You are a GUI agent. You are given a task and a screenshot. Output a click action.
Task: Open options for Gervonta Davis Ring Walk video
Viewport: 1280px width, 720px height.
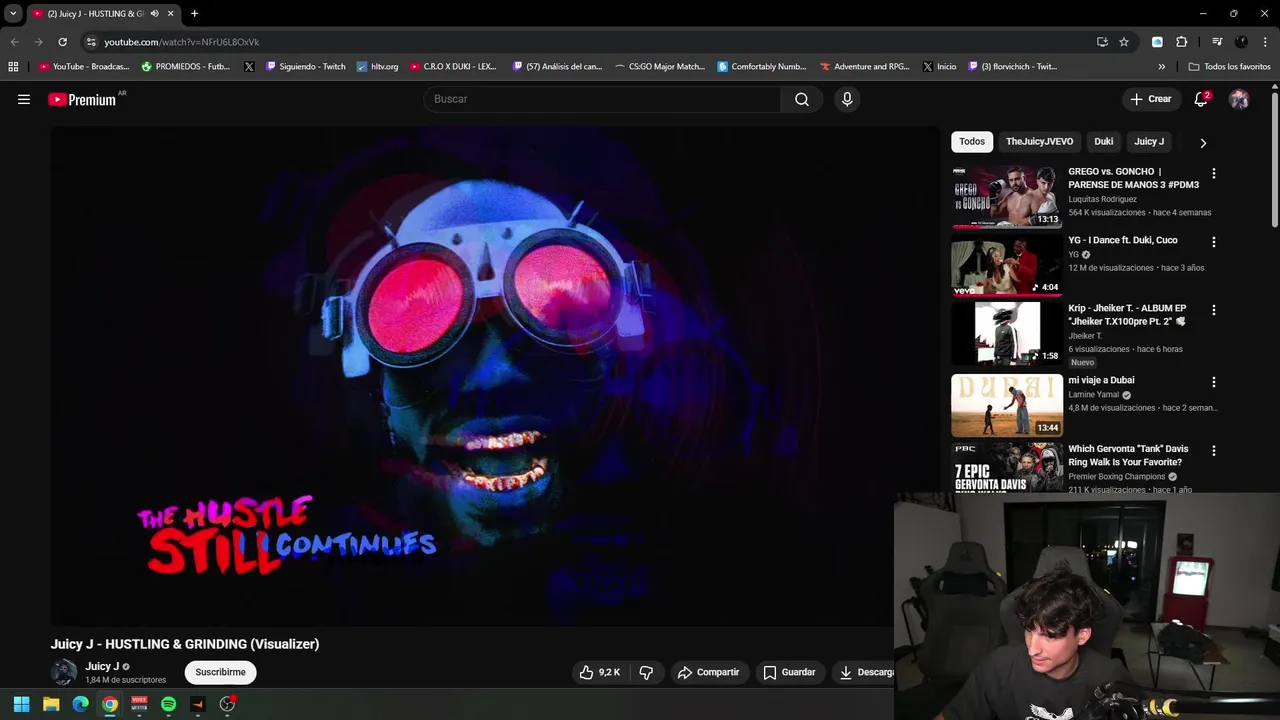1214,451
